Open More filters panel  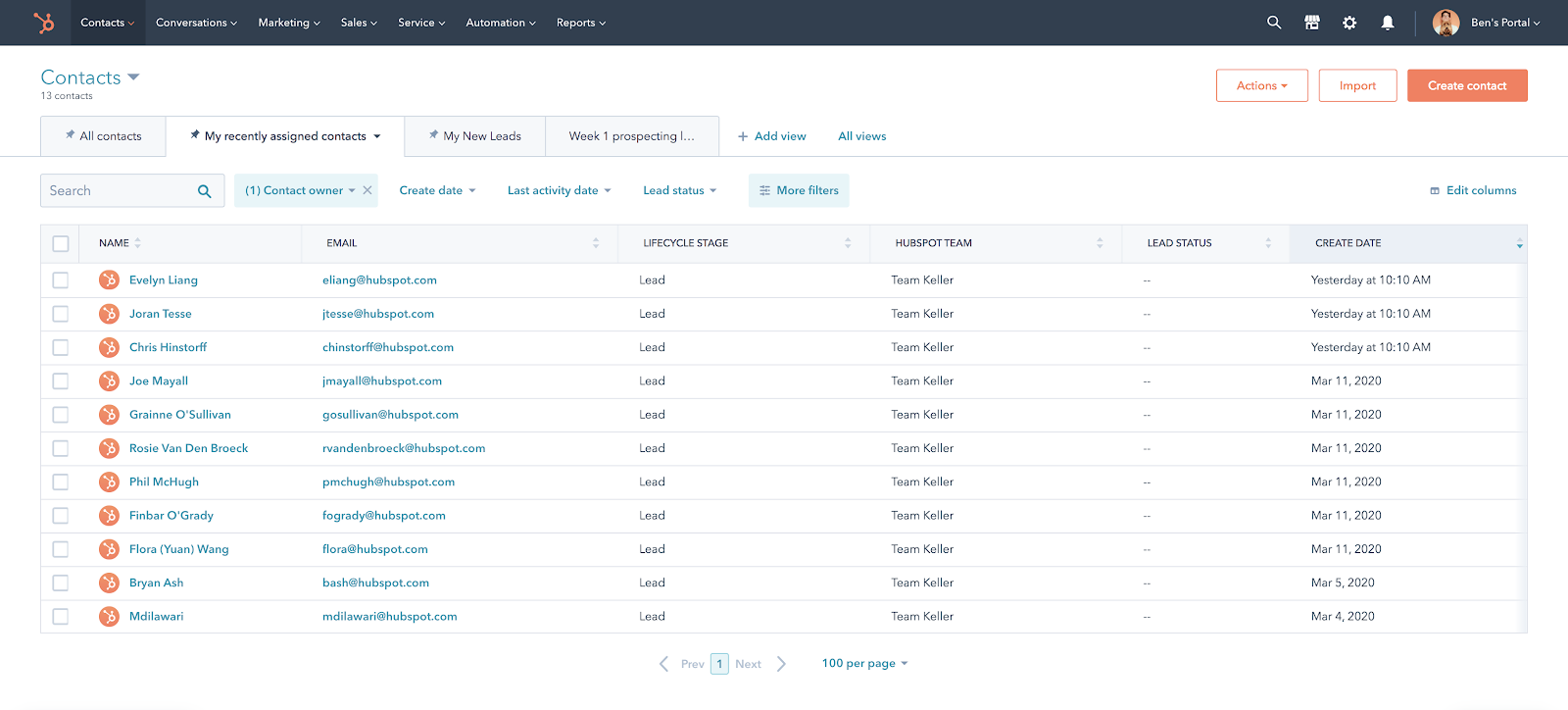pyautogui.click(x=799, y=190)
